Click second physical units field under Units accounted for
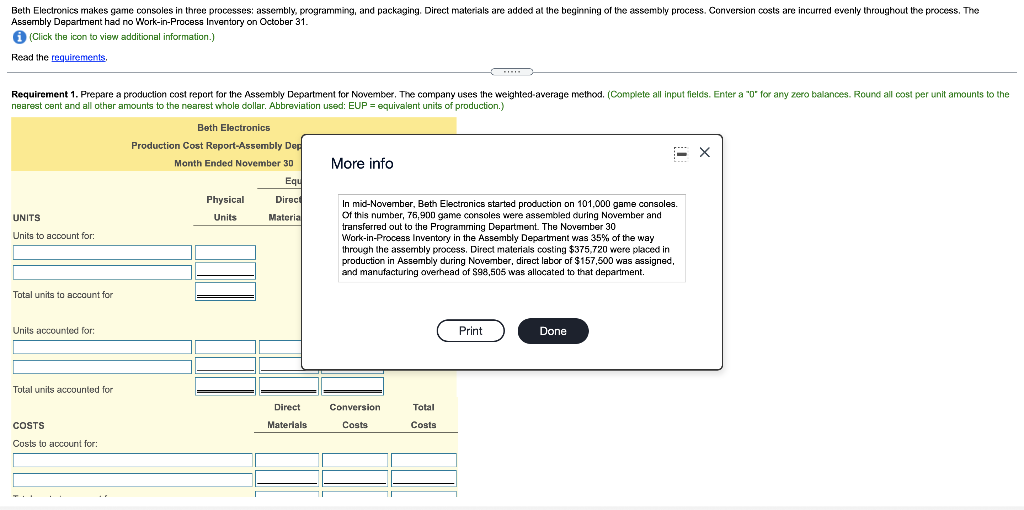1024x510 pixels. pos(225,366)
